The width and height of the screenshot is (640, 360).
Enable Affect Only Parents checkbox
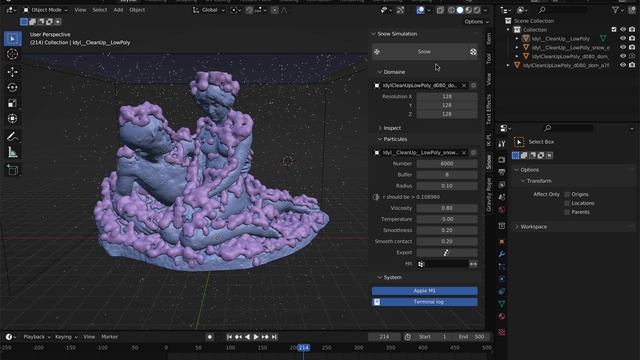[567, 212]
